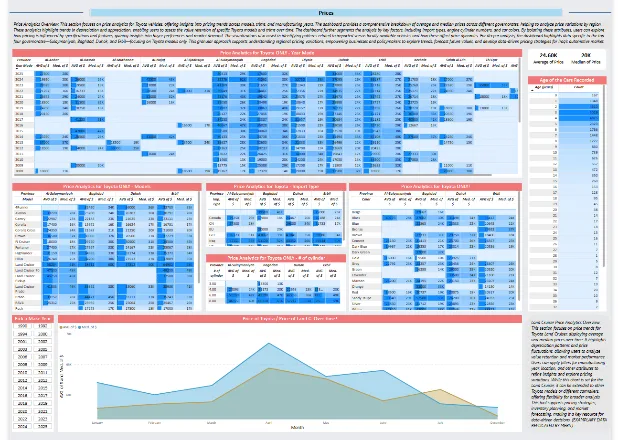Select year 2008 in the year slicer
The image size is (618, 440).
tap(22, 365)
